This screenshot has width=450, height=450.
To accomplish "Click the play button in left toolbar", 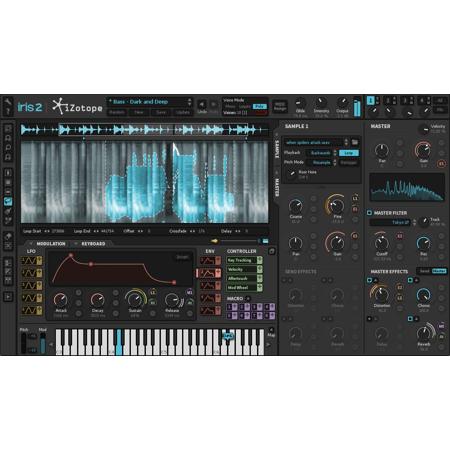I will click(8, 297).
